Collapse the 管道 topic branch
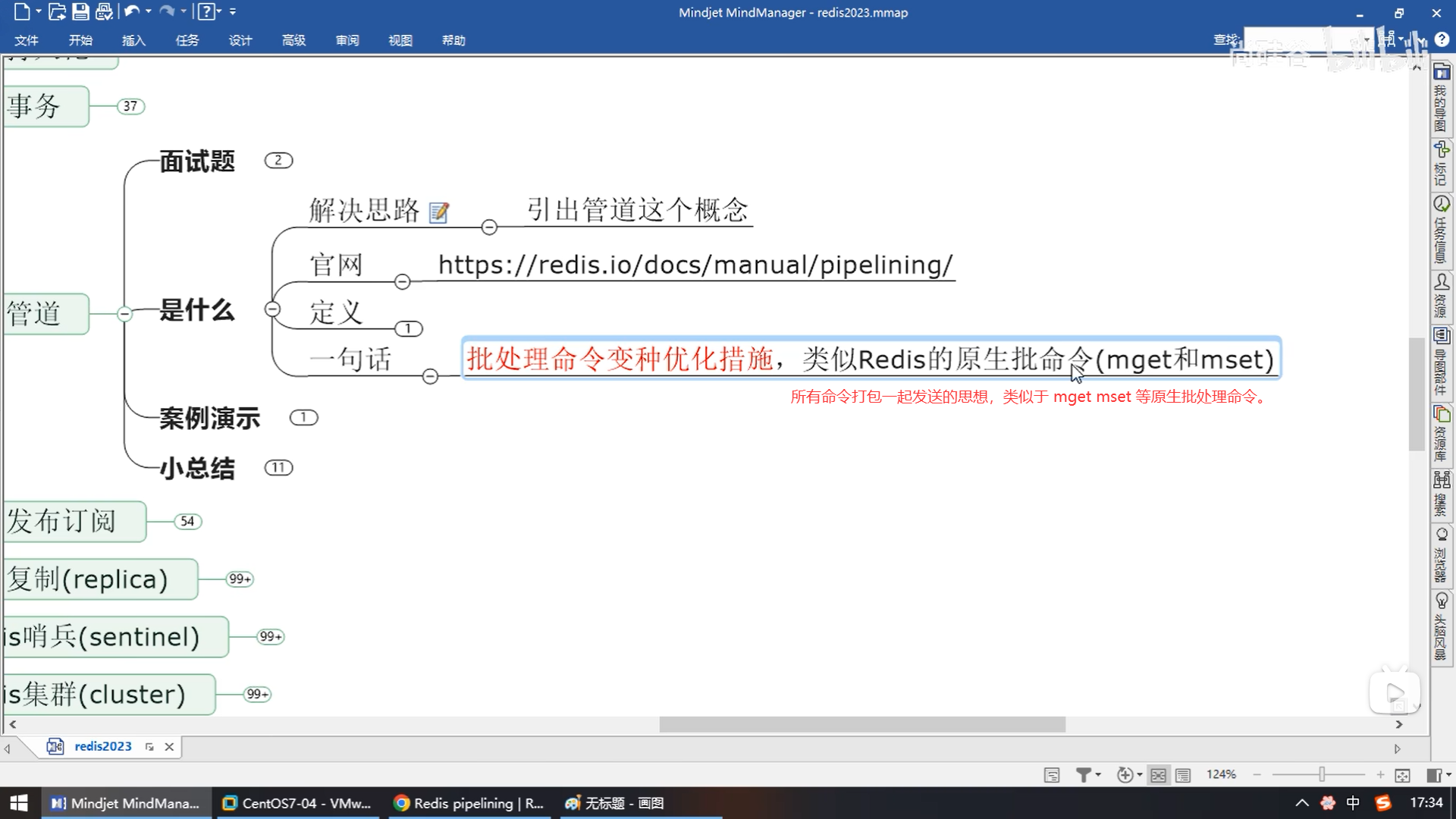Image resolution: width=1456 pixels, height=819 pixels. click(x=125, y=313)
